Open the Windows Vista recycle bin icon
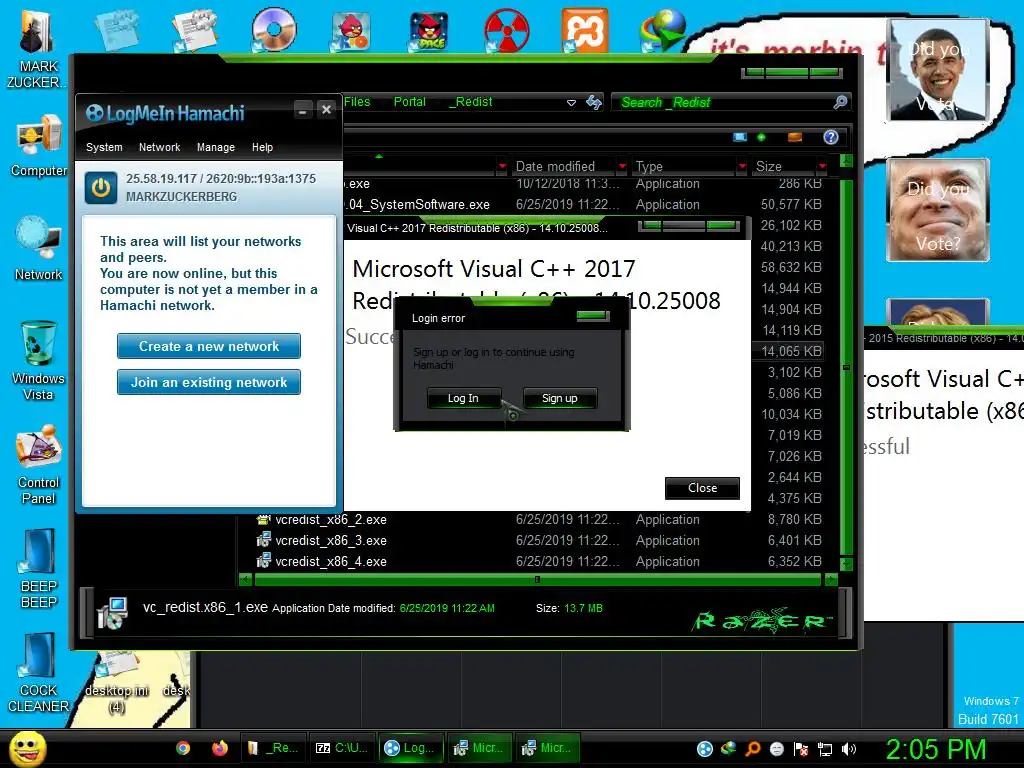 pos(38,360)
